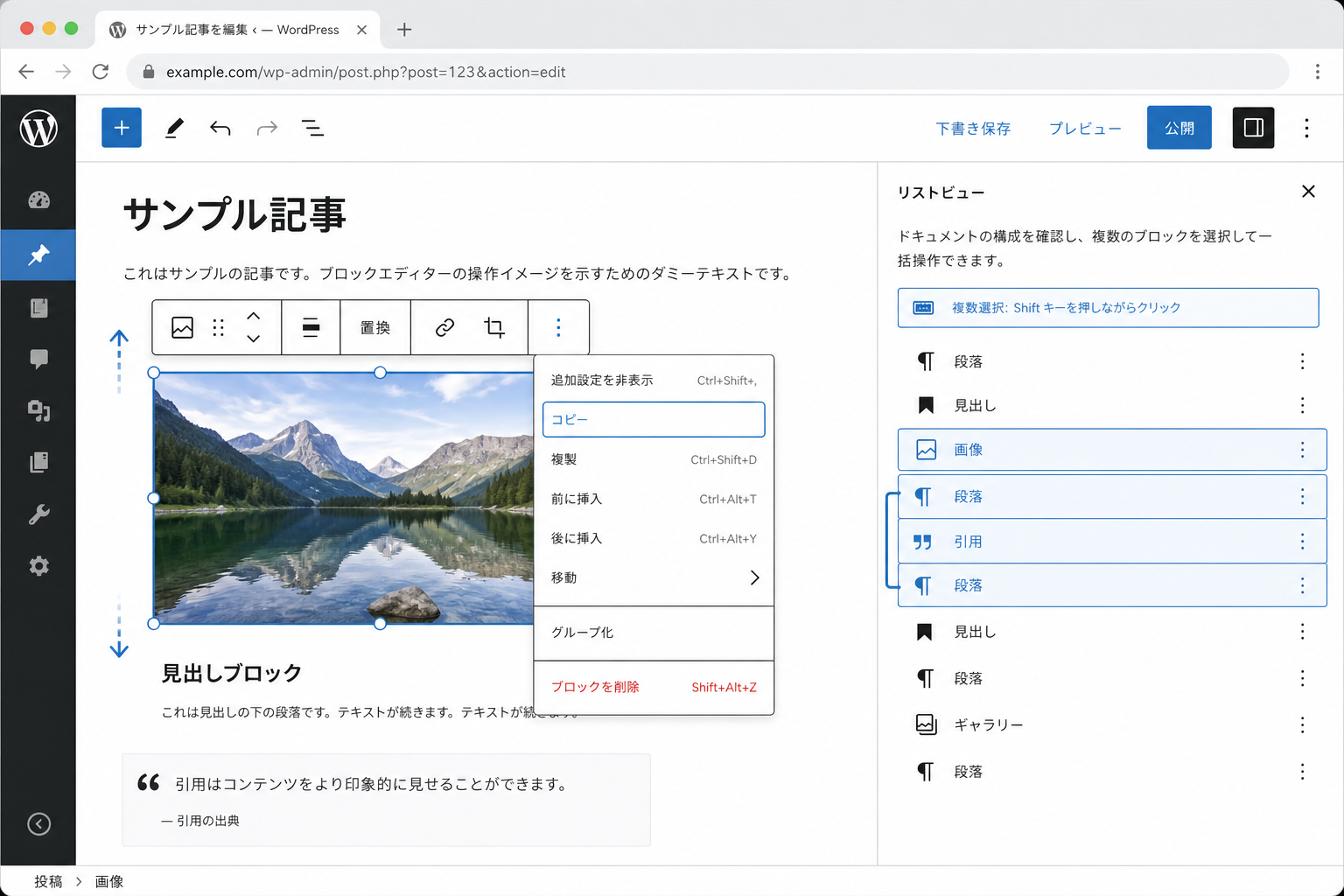This screenshot has width=1344, height=896.
Task: Toggle the list view outline icon
Action: tap(312, 129)
